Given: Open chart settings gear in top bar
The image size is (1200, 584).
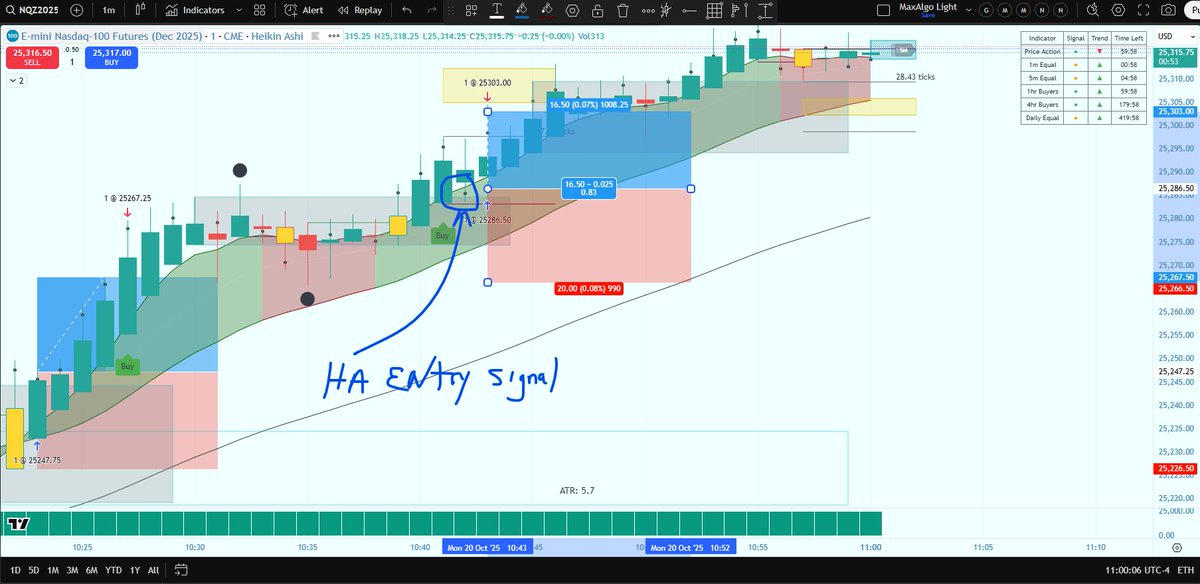Looking at the screenshot, I should [x=1118, y=10].
